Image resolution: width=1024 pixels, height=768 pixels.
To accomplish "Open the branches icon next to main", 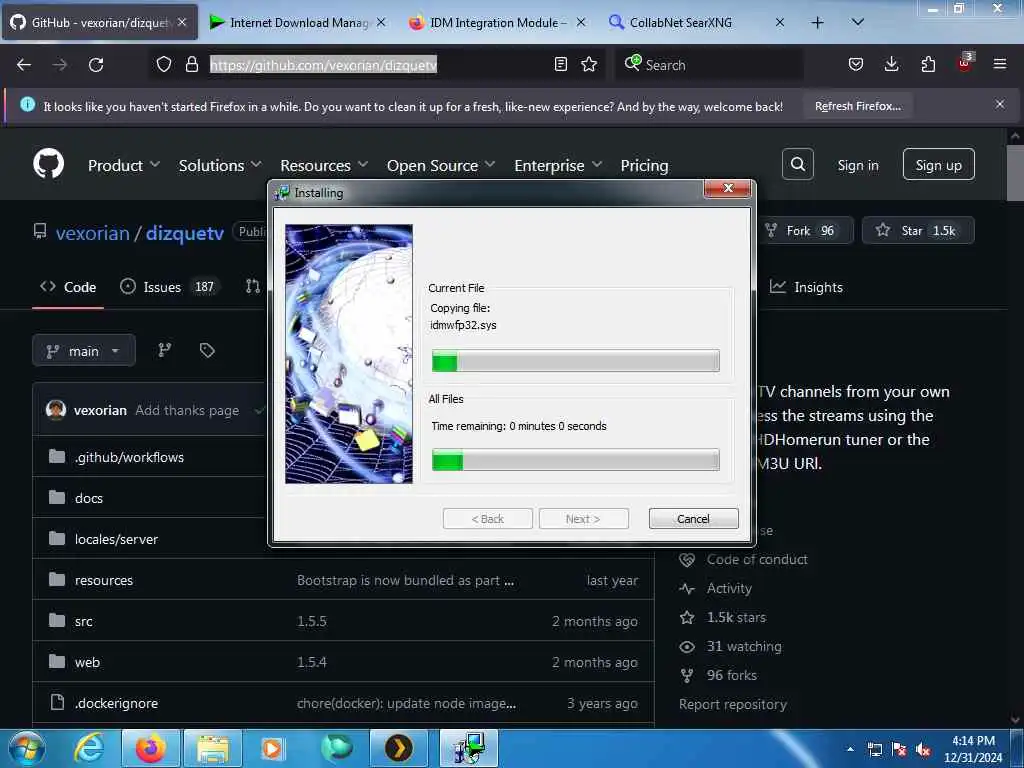I will pos(165,350).
